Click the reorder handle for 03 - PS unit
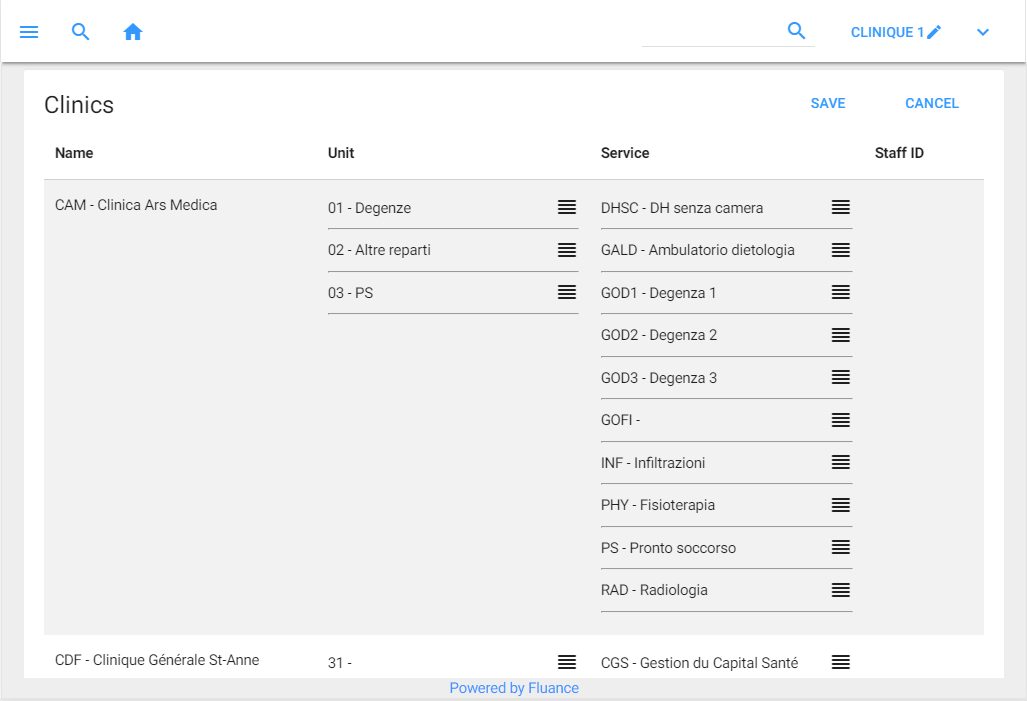Viewport: 1027px width, 701px height. click(567, 292)
